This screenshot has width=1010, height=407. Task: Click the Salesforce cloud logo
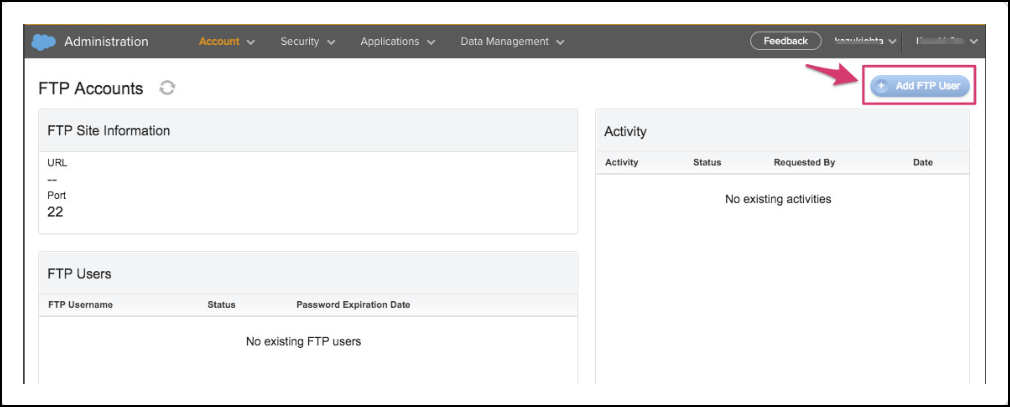coord(44,42)
